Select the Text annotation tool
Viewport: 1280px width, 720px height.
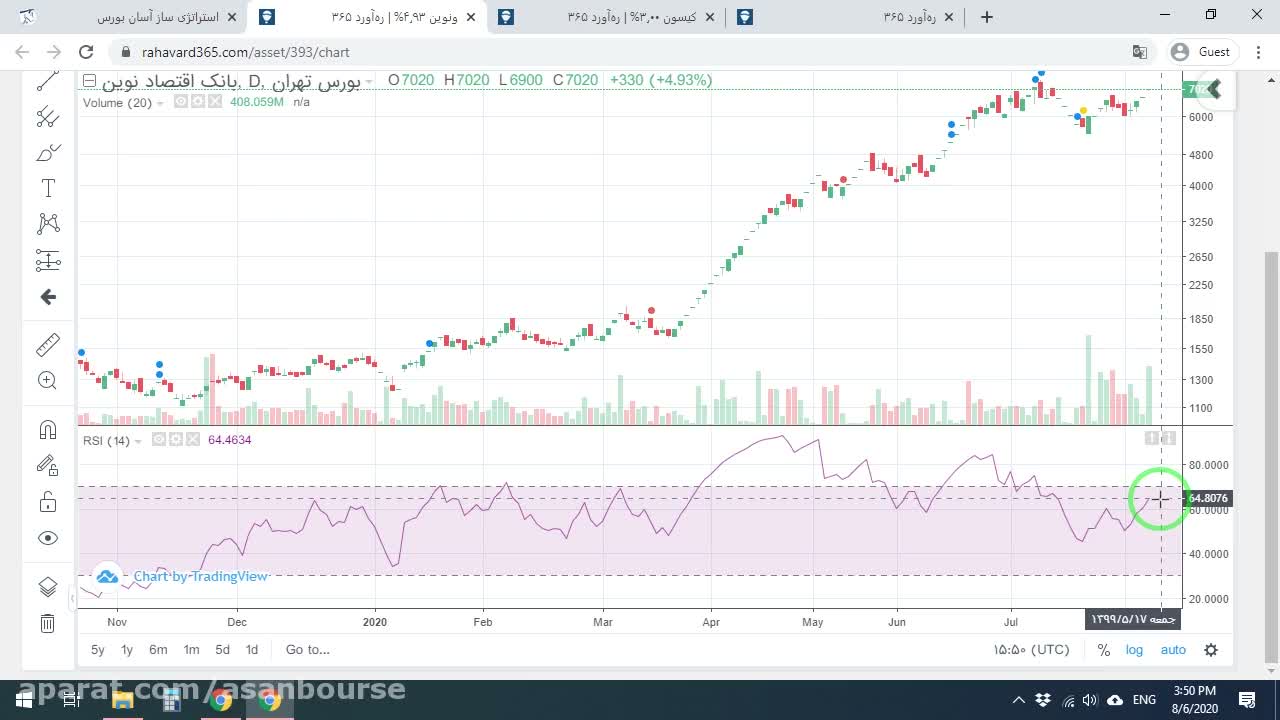coord(48,188)
